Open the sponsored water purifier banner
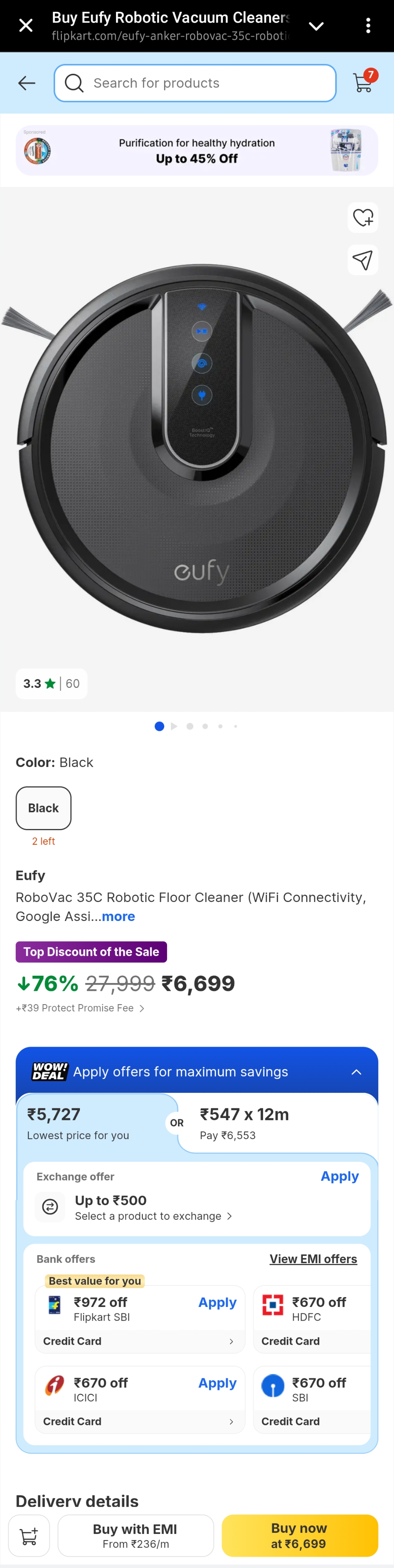394x1568 pixels. (197, 151)
